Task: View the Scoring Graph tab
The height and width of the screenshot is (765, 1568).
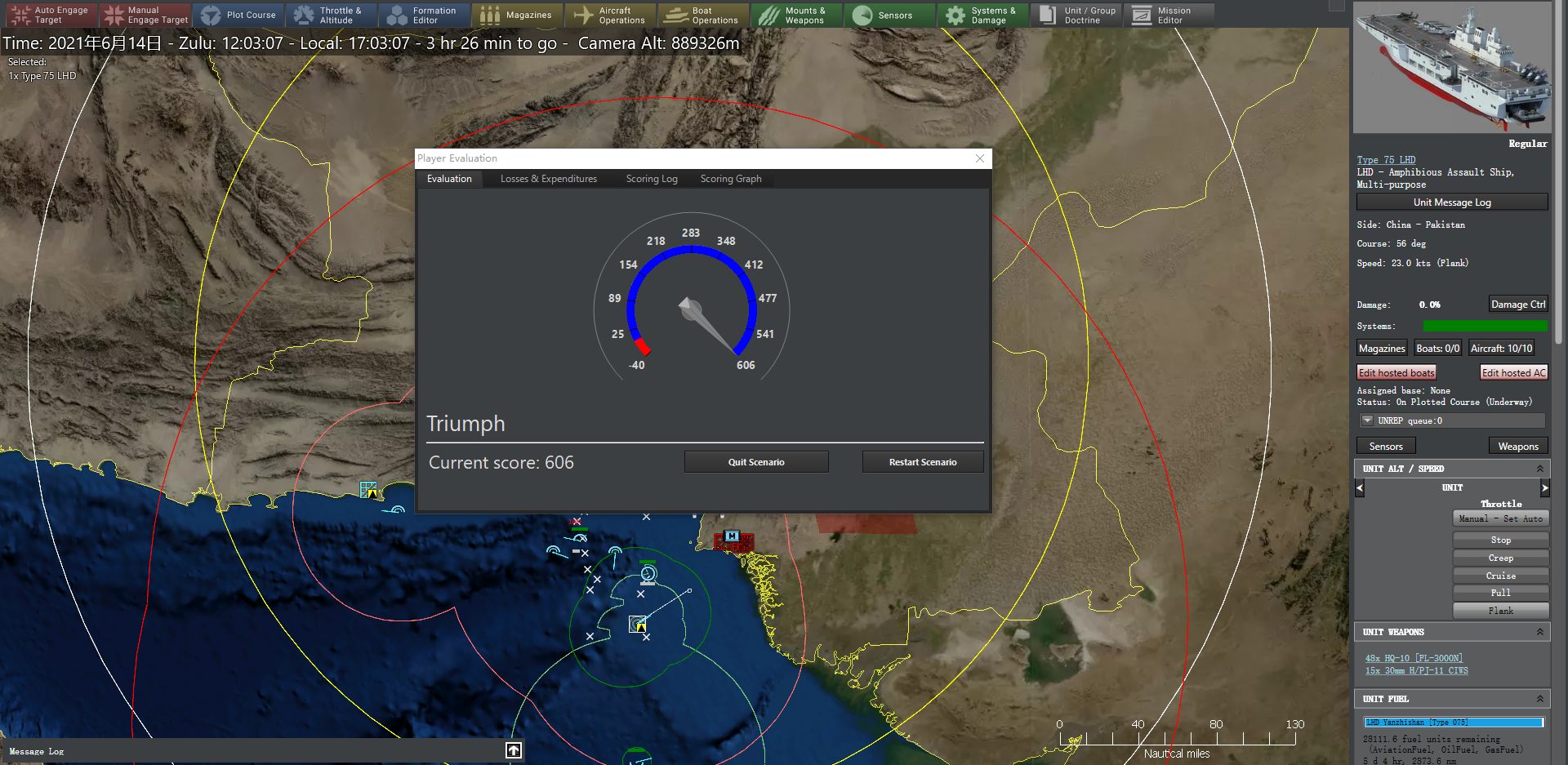Action: (x=731, y=179)
